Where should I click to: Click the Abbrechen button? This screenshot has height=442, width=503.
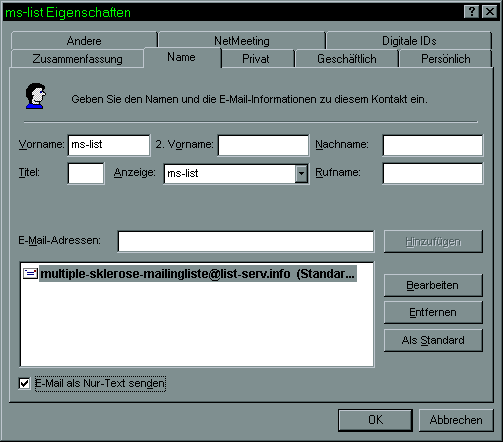pyautogui.click(x=456, y=420)
